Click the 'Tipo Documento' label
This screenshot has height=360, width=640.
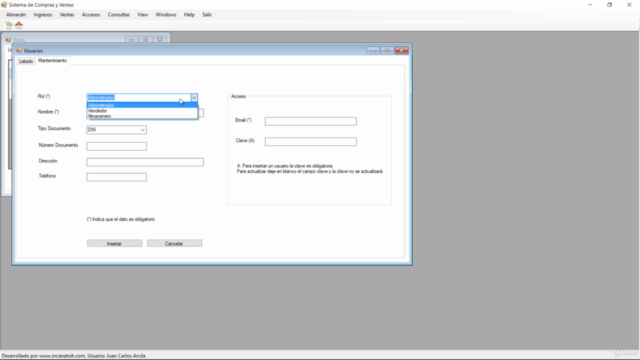(x=54, y=129)
